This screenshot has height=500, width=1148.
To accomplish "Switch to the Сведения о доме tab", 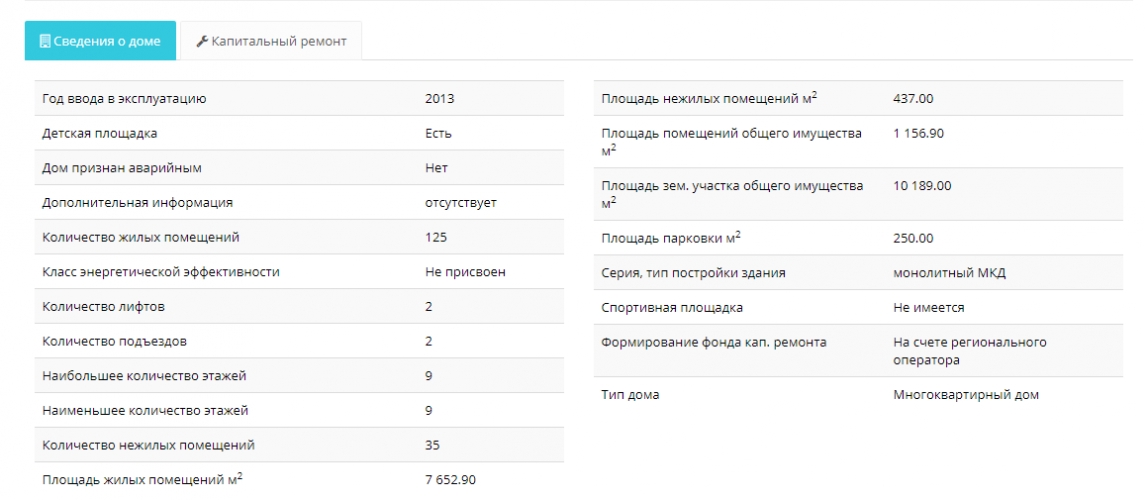I will pos(100,40).
